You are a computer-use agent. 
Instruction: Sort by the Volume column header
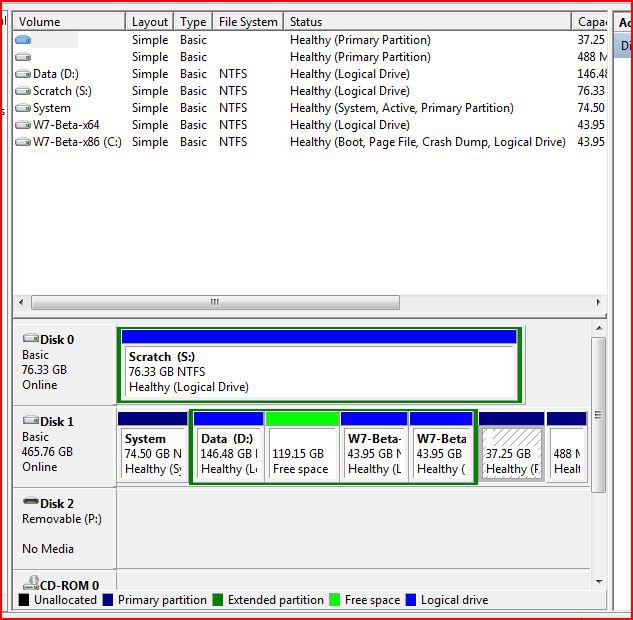(69, 21)
